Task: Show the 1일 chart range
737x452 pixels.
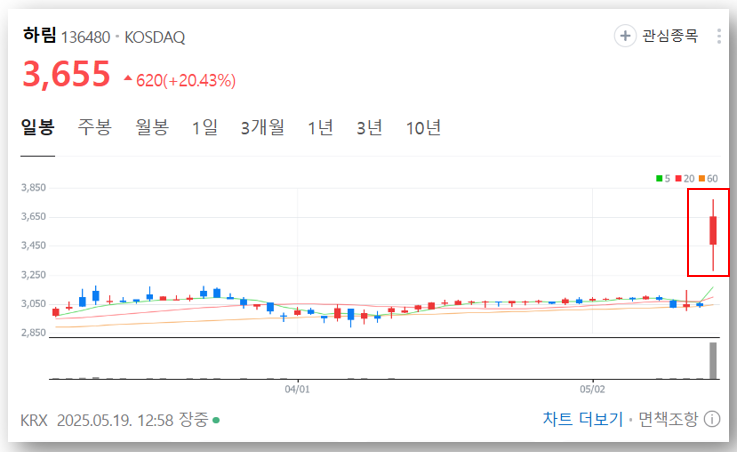Action: [205, 127]
